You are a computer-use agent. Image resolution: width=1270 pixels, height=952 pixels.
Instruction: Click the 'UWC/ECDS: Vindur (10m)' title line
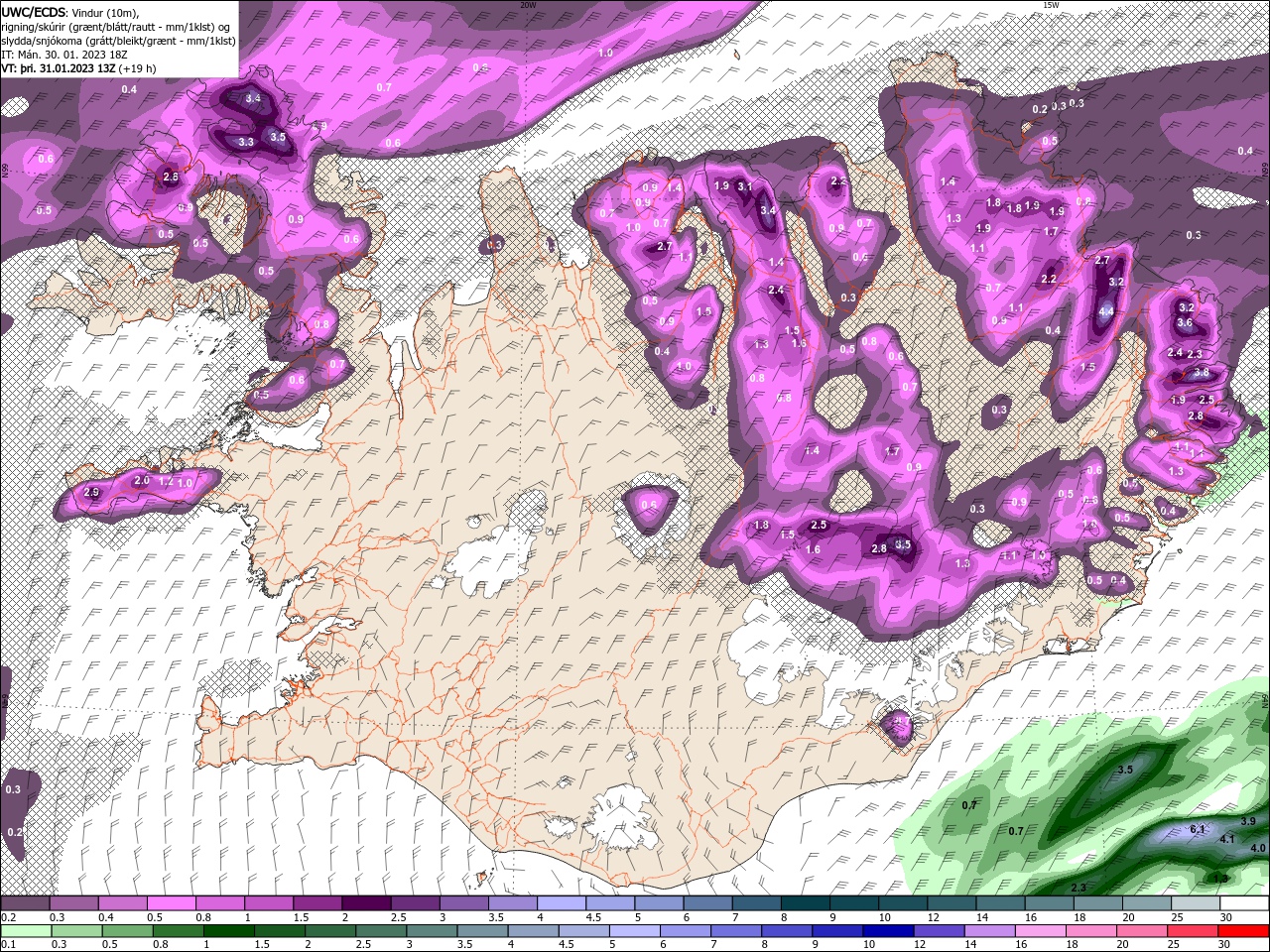click(x=71, y=11)
